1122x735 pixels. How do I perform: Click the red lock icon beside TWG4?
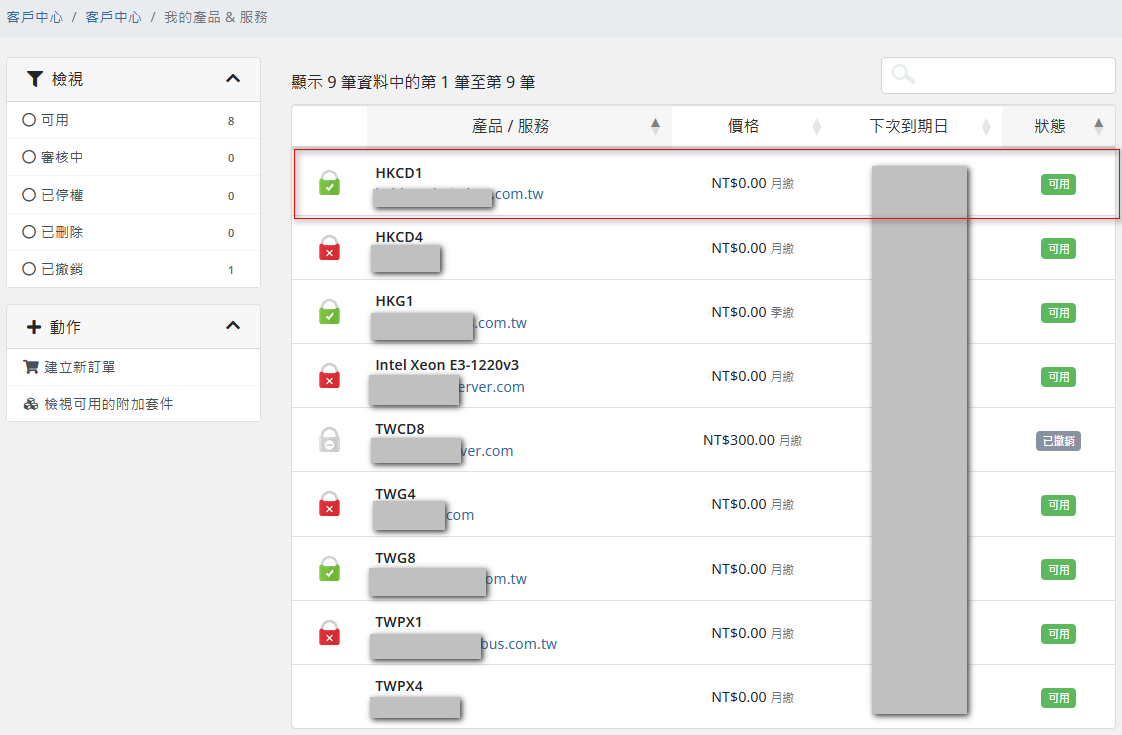(x=329, y=504)
